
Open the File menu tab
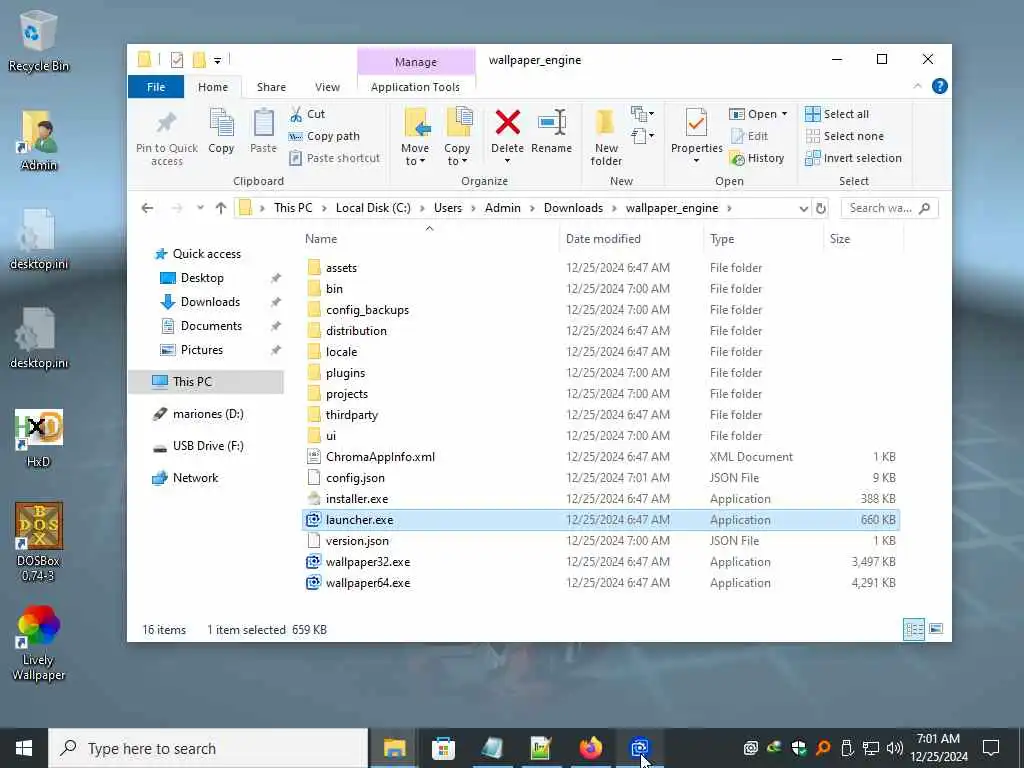156,87
